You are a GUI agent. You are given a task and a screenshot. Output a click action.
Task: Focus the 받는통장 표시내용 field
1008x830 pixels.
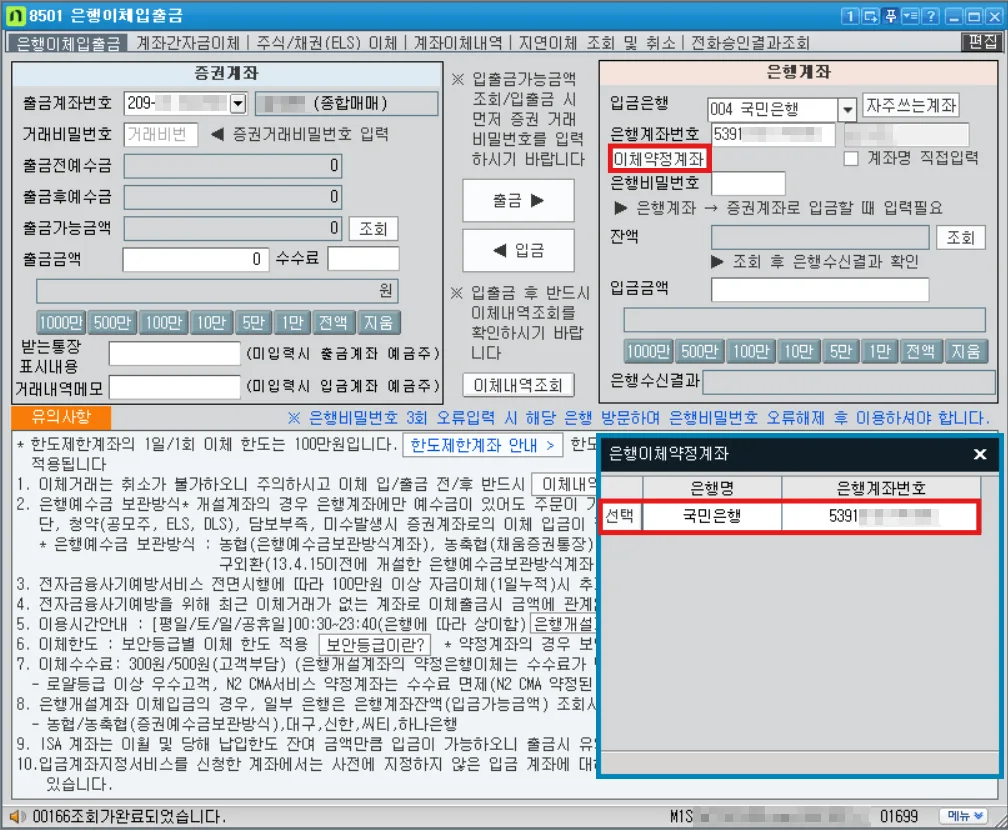pyautogui.click(x=174, y=354)
